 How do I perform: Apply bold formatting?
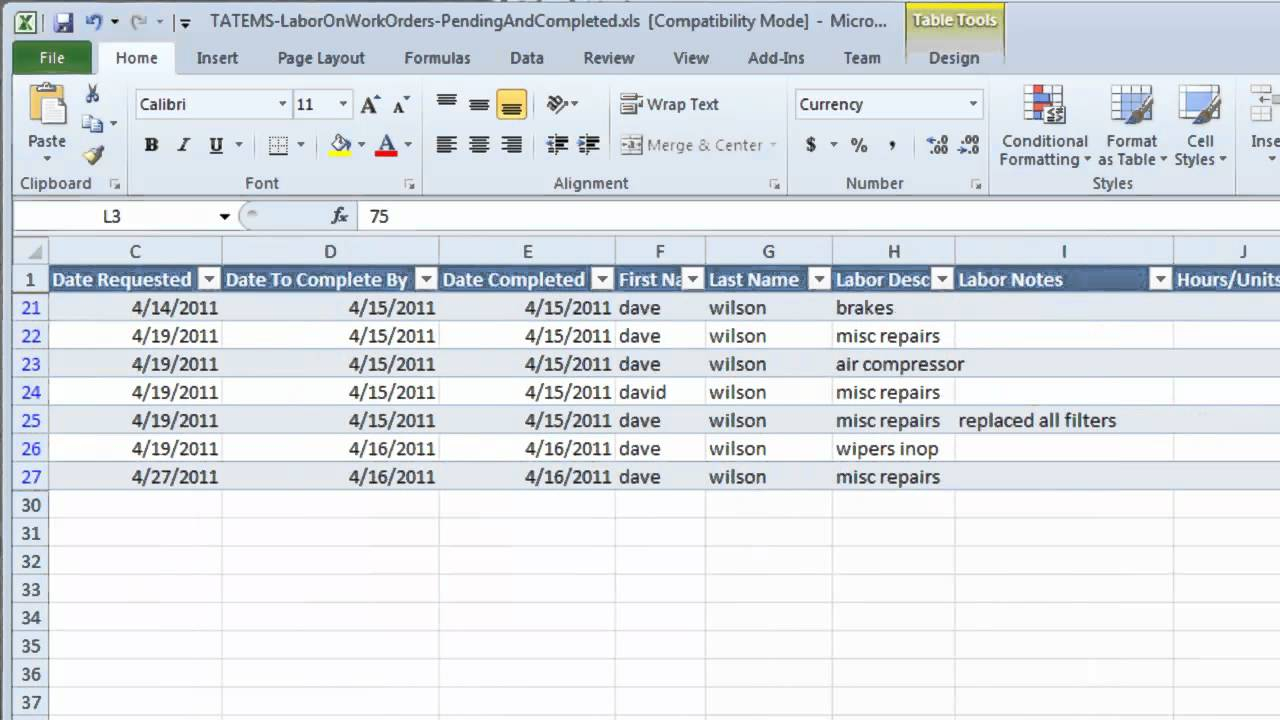151,145
